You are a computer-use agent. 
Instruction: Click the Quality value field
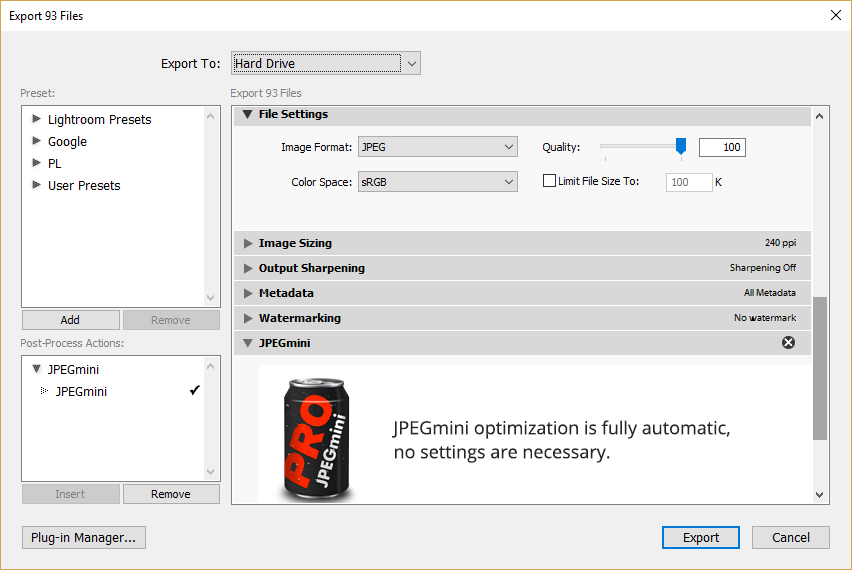722,147
